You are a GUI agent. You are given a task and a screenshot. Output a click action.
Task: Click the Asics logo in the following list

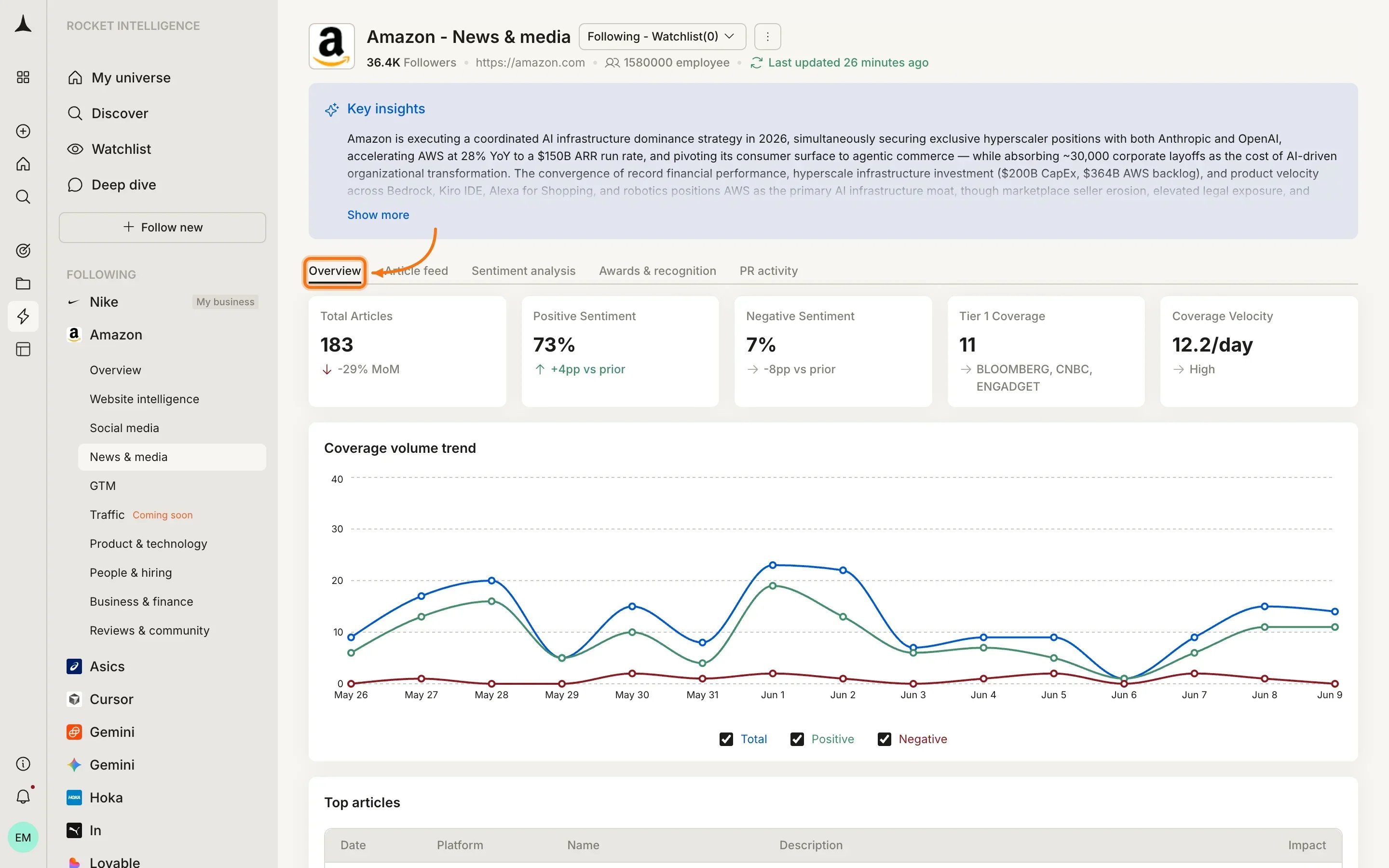click(x=74, y=666)
